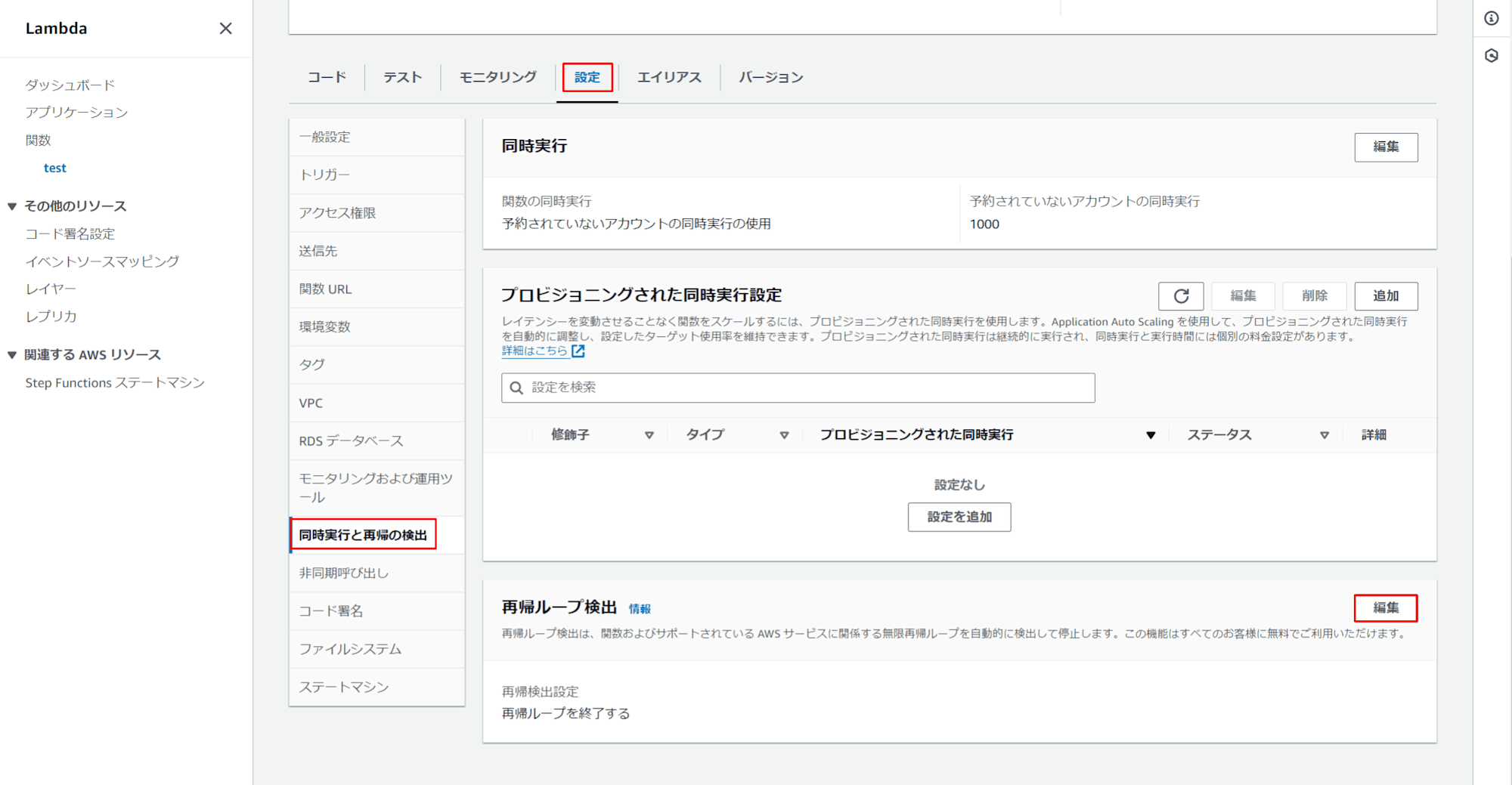
Task: Focus the 設定を検索 search field
Action: point(798,388)
